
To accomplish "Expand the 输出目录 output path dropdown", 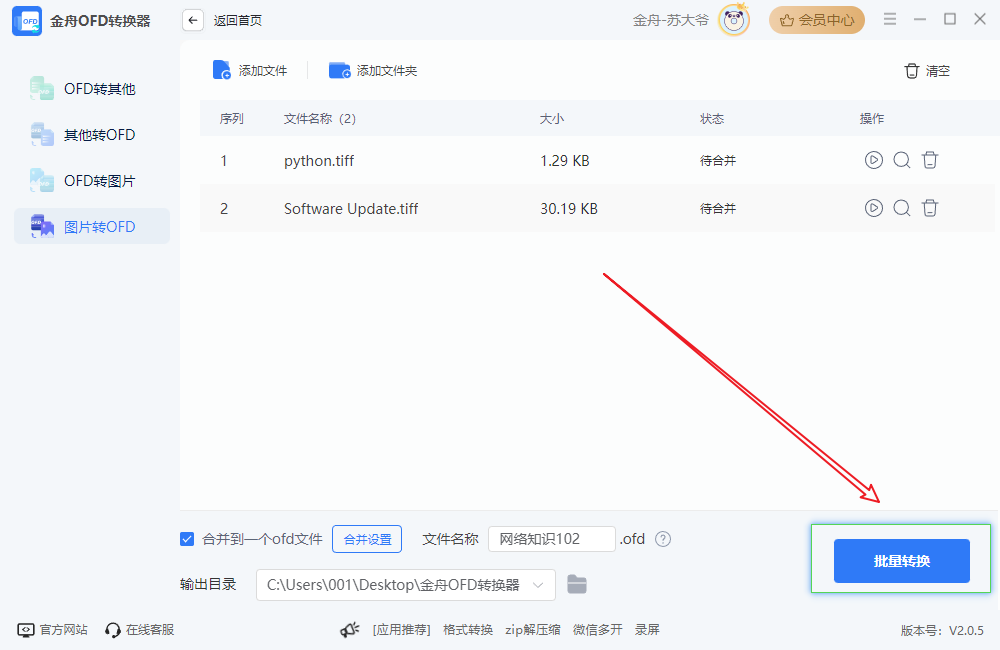I will 538,585.
